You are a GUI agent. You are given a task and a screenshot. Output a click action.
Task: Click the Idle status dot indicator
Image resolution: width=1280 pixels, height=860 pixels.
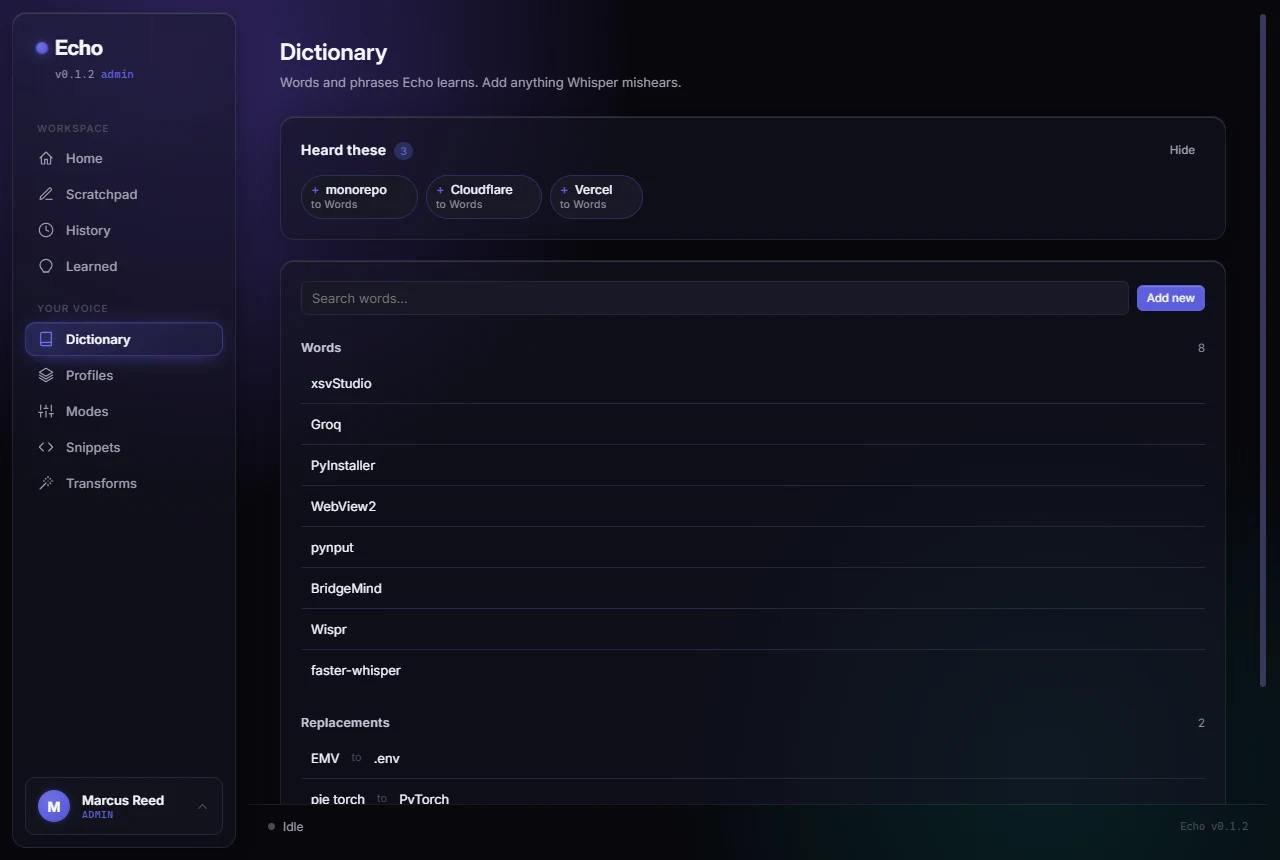(271, 827)
